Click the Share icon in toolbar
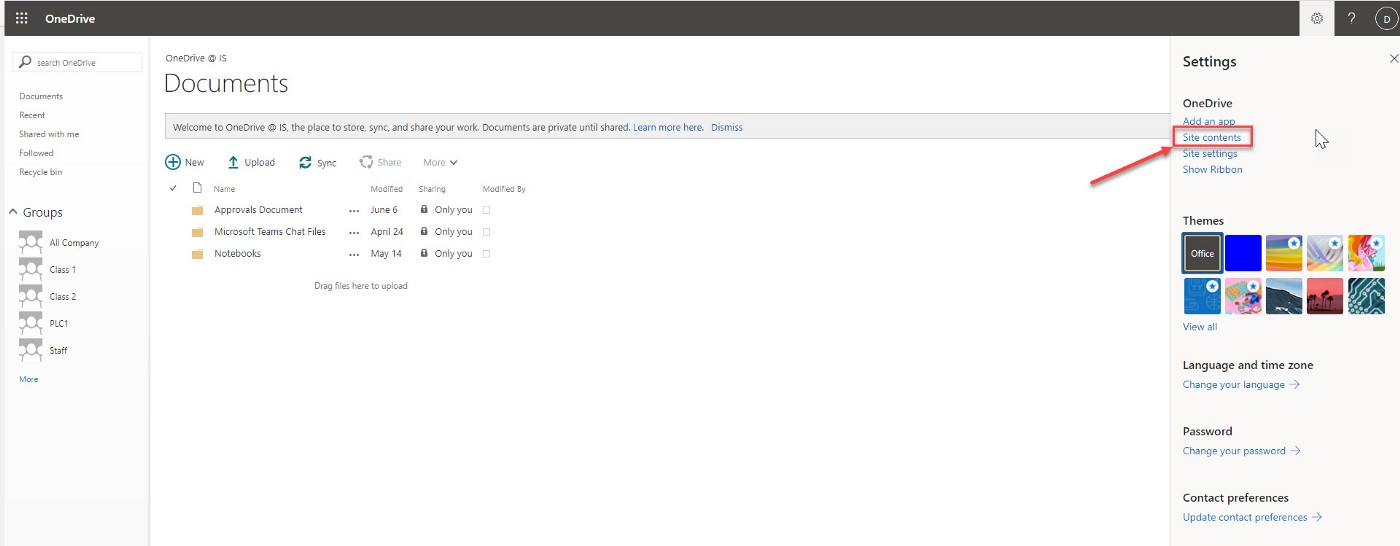 [x=366, y=162]
